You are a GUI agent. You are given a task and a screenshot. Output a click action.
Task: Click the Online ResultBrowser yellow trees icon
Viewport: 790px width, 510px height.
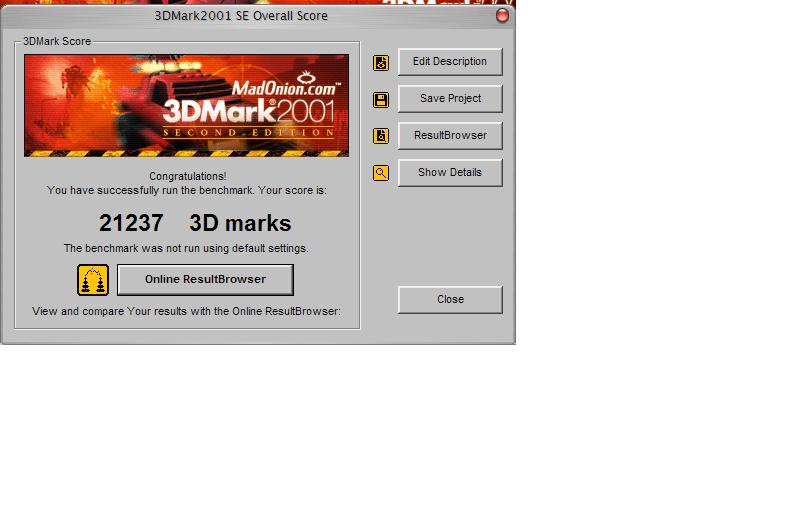(93, 280)
